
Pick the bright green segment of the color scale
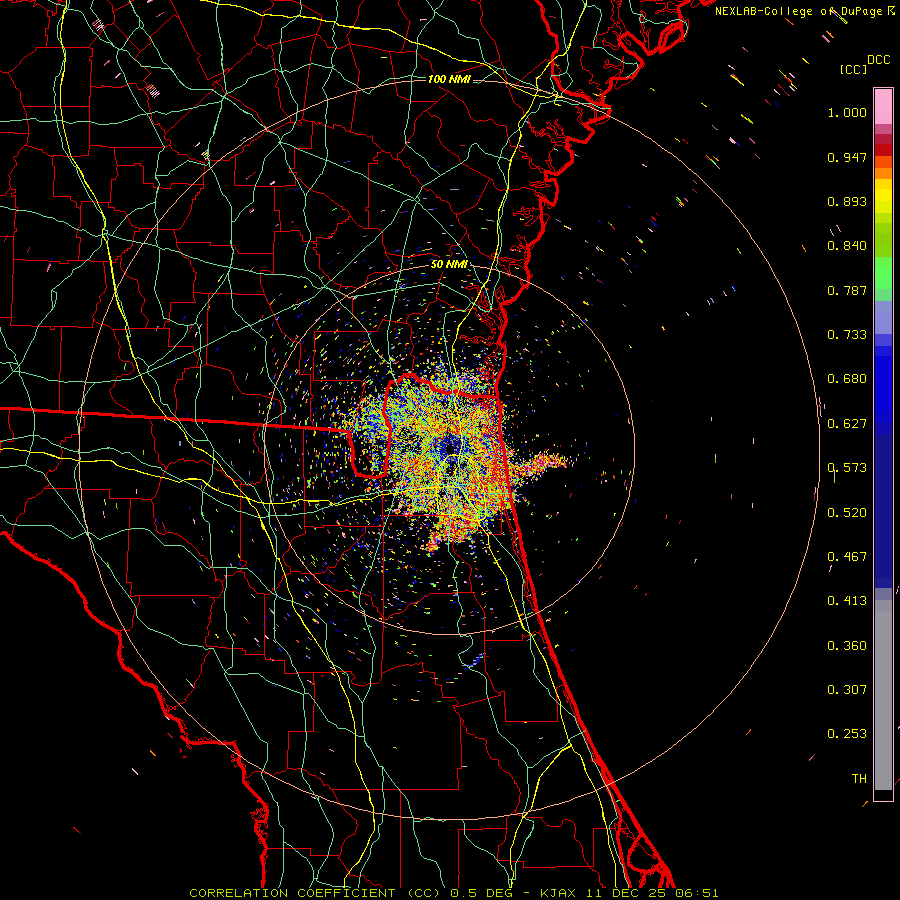point(883,273)
